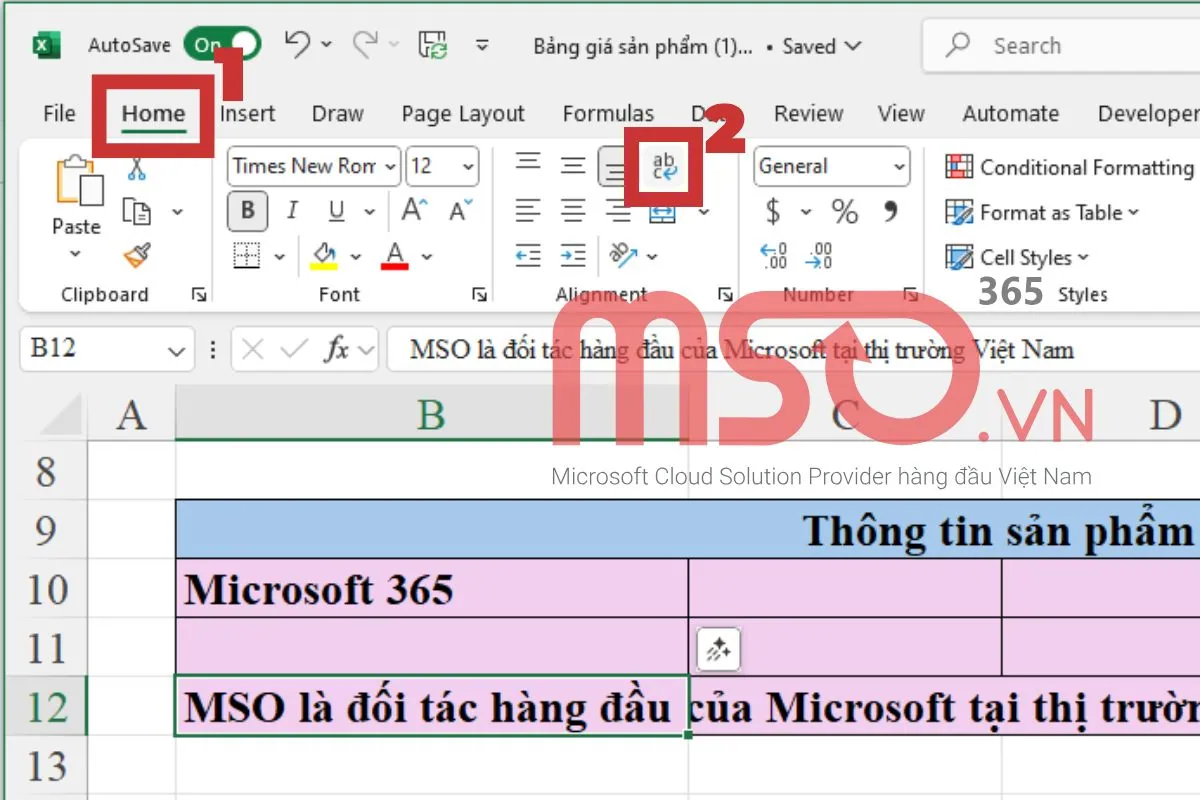The height and width of the screenshot is (800, 1200).
Task: Select the Format Painter brush
Action: coord(137,256)
